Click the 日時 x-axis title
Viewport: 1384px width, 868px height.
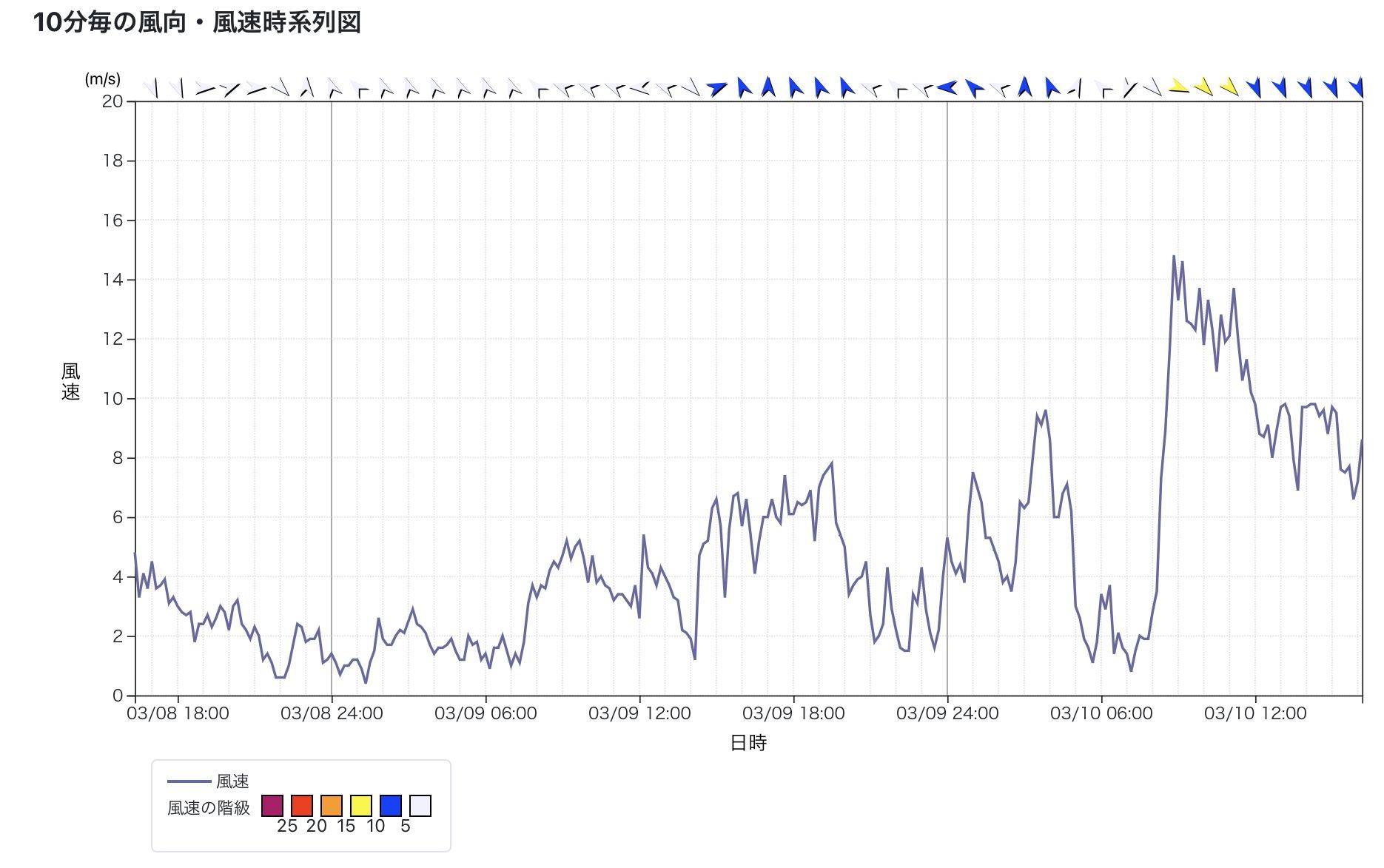click(748, 743)
